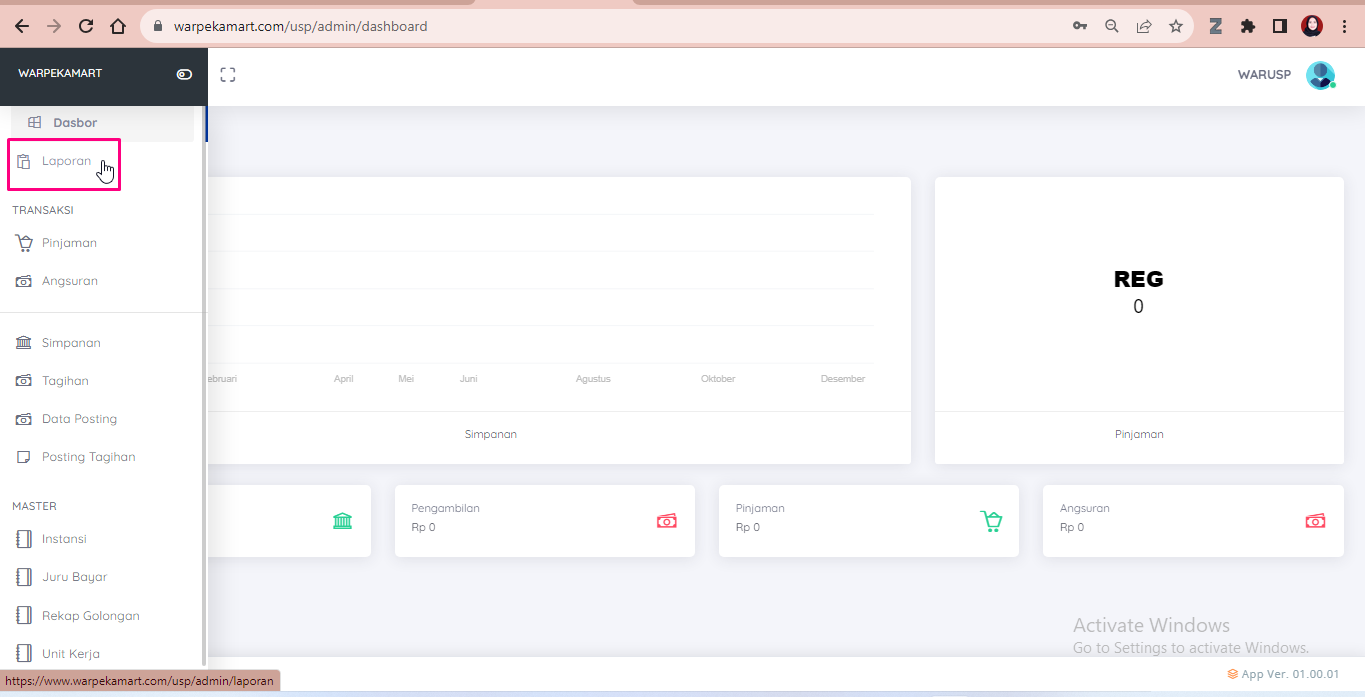Click the Pengambilan card money icon
1365x697 pixels.
point(667,521)
